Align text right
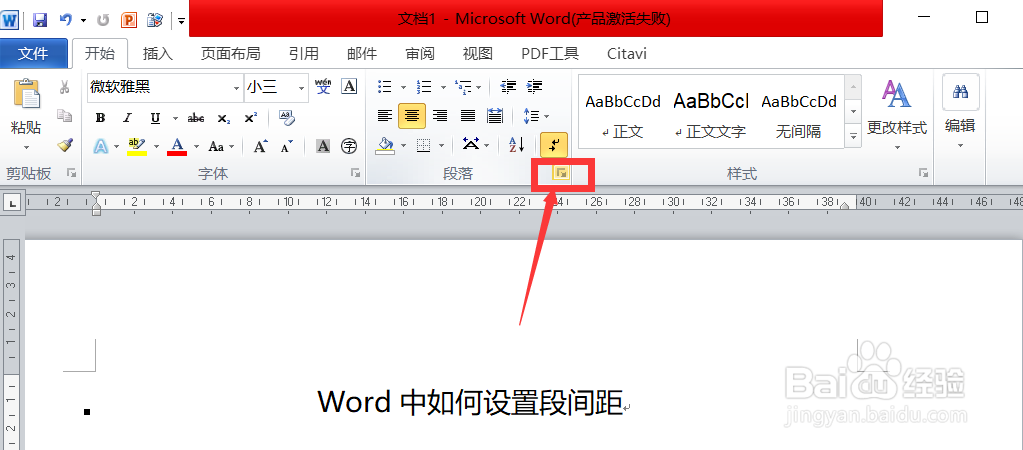This screenshot has height=450, width=1023. (440, 116)
